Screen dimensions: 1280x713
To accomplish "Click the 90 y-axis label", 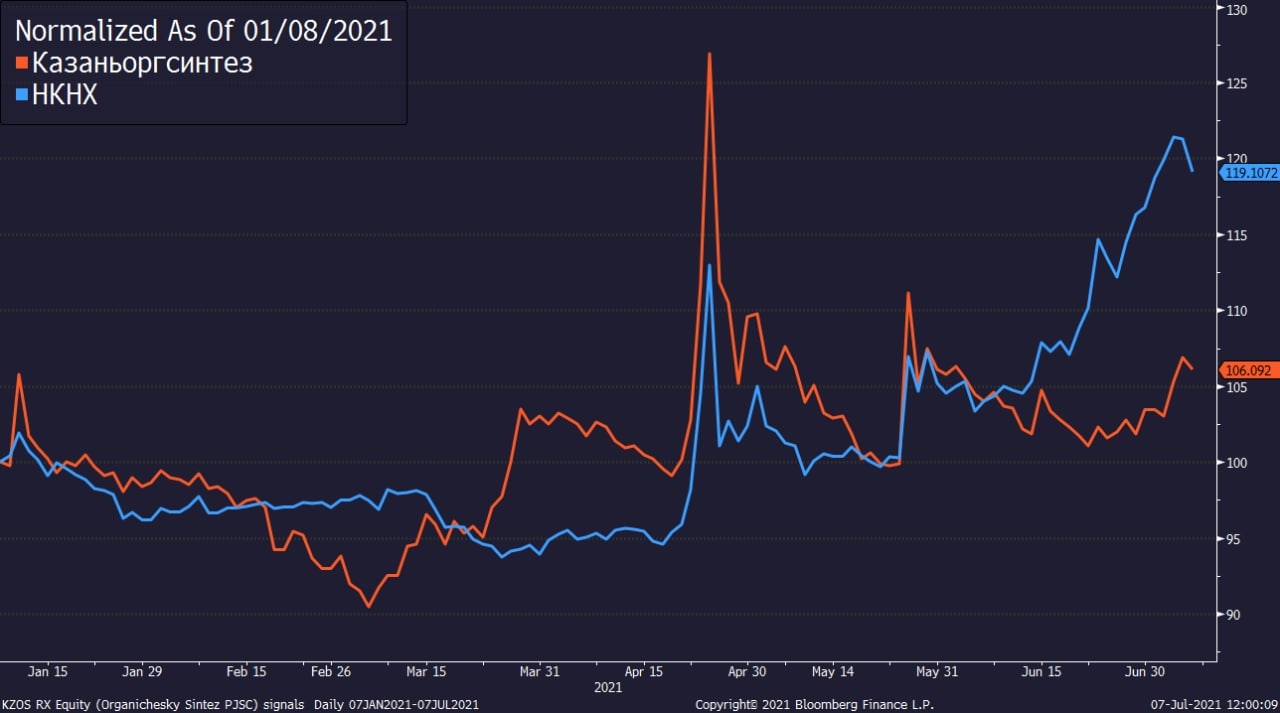I will (1231, 615).
